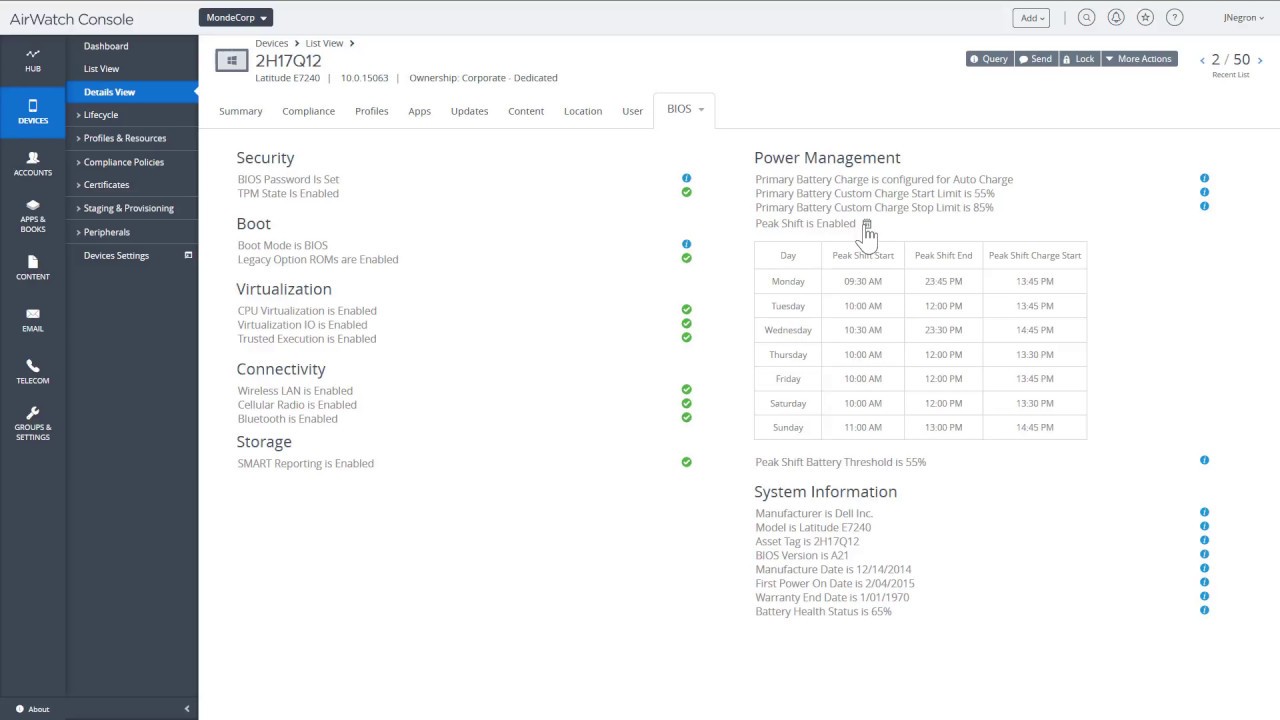Open the Devices breadcrumb link
1280x720 pixels.
point(271,44)
